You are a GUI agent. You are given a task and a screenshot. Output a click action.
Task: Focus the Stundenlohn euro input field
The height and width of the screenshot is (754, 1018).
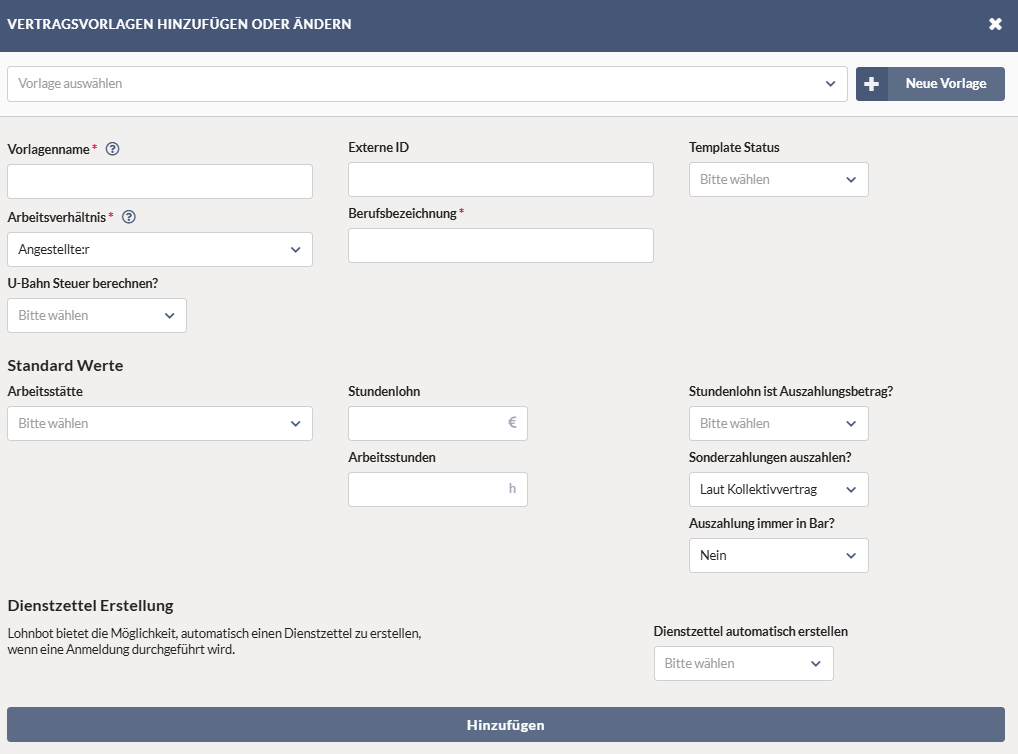[438, 423]
